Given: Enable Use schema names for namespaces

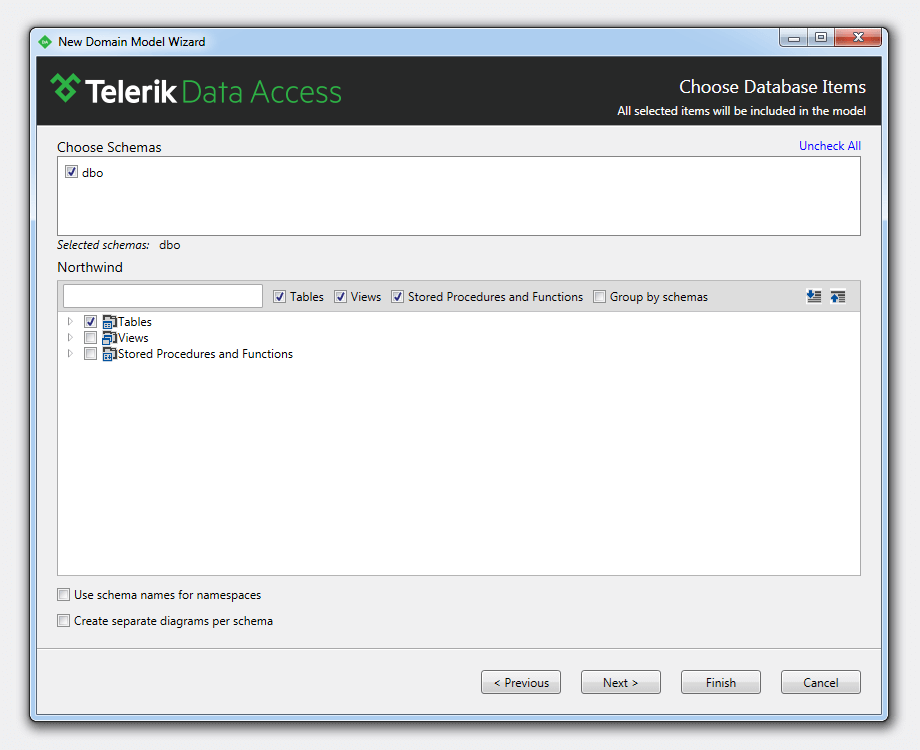Looking at the screenshot, I should (x=63, y=594).
